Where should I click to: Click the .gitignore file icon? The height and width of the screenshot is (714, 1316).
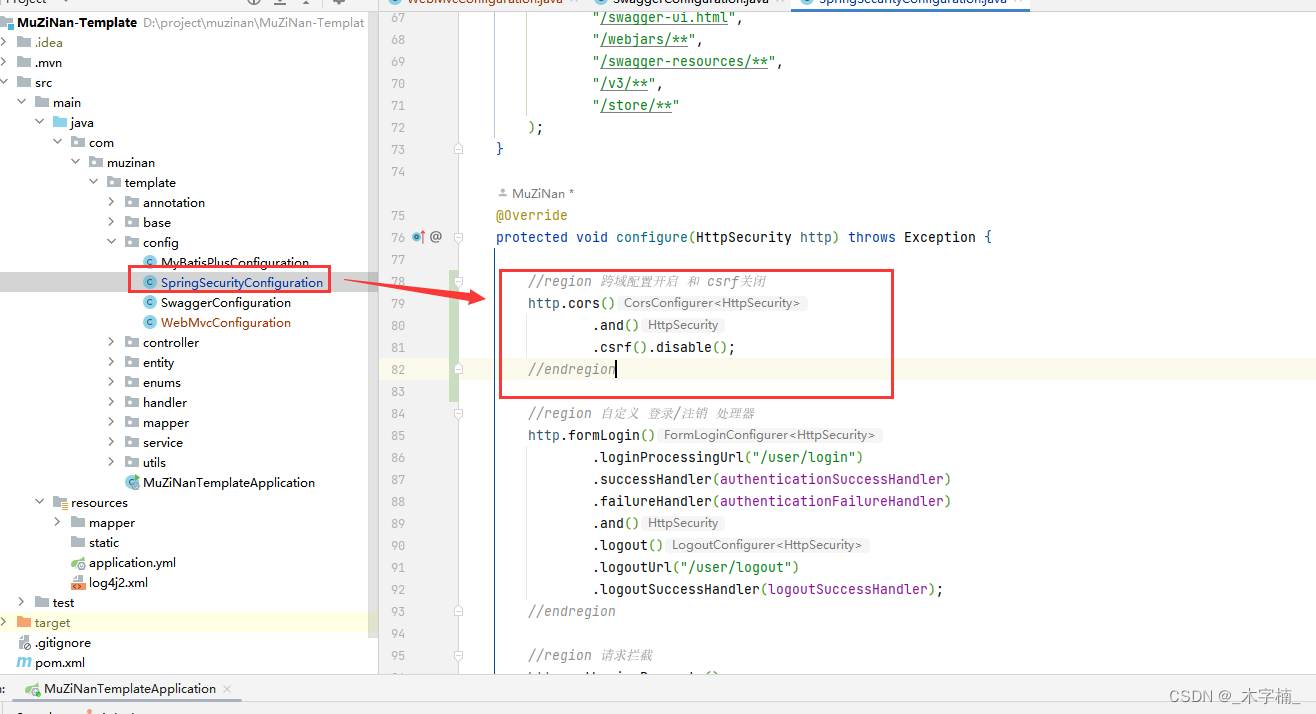24,642
